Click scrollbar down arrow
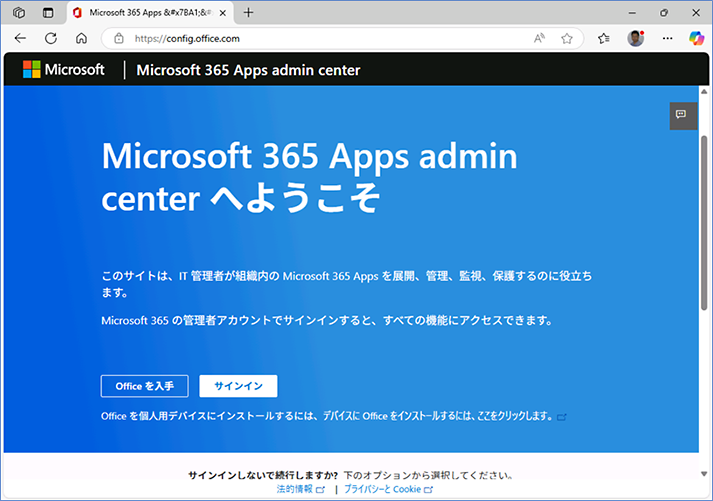 pyautogui.click(x=704, y=474)
